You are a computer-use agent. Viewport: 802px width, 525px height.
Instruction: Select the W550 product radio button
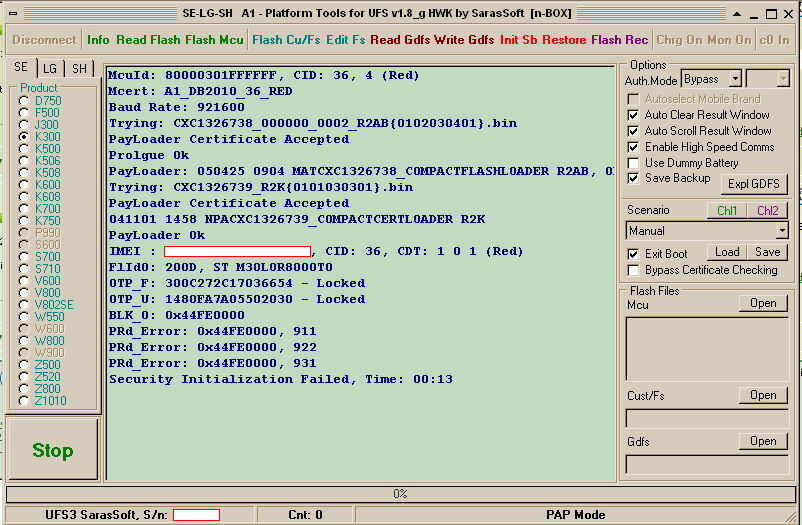[24, 317]
